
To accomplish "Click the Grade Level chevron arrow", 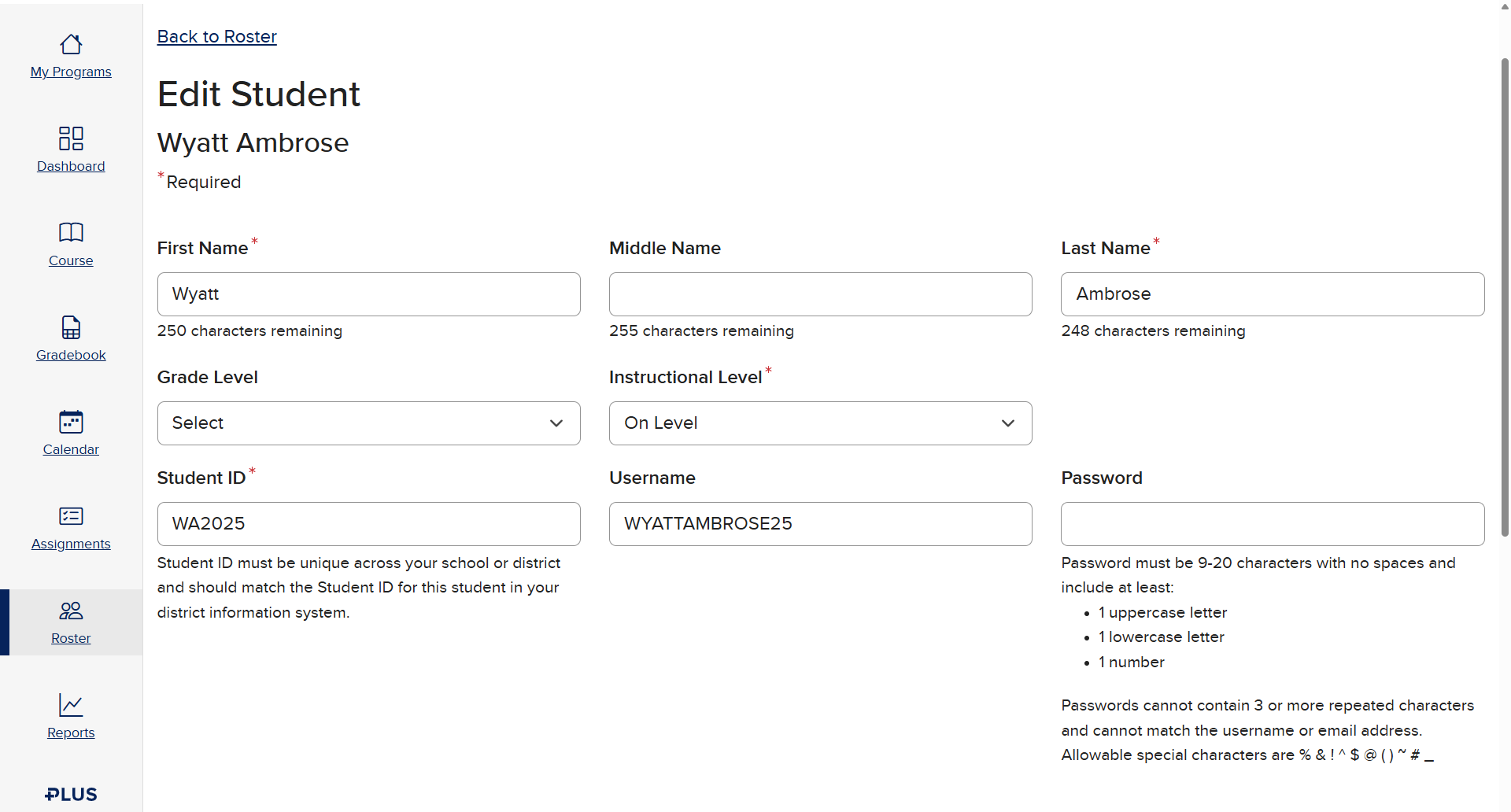I will 556,423.
